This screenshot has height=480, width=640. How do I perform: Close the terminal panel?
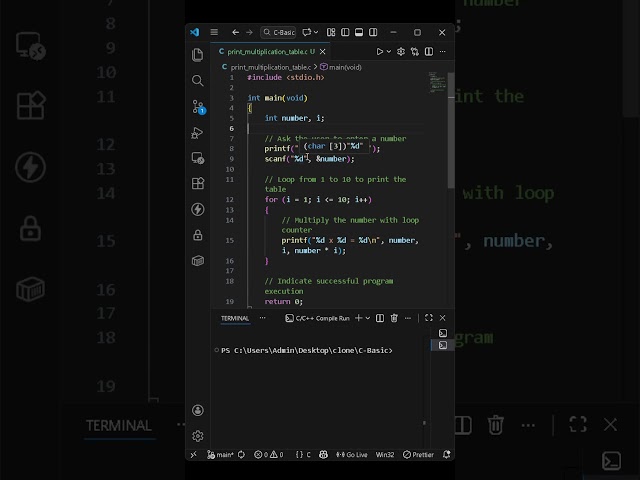coord(442,318)
